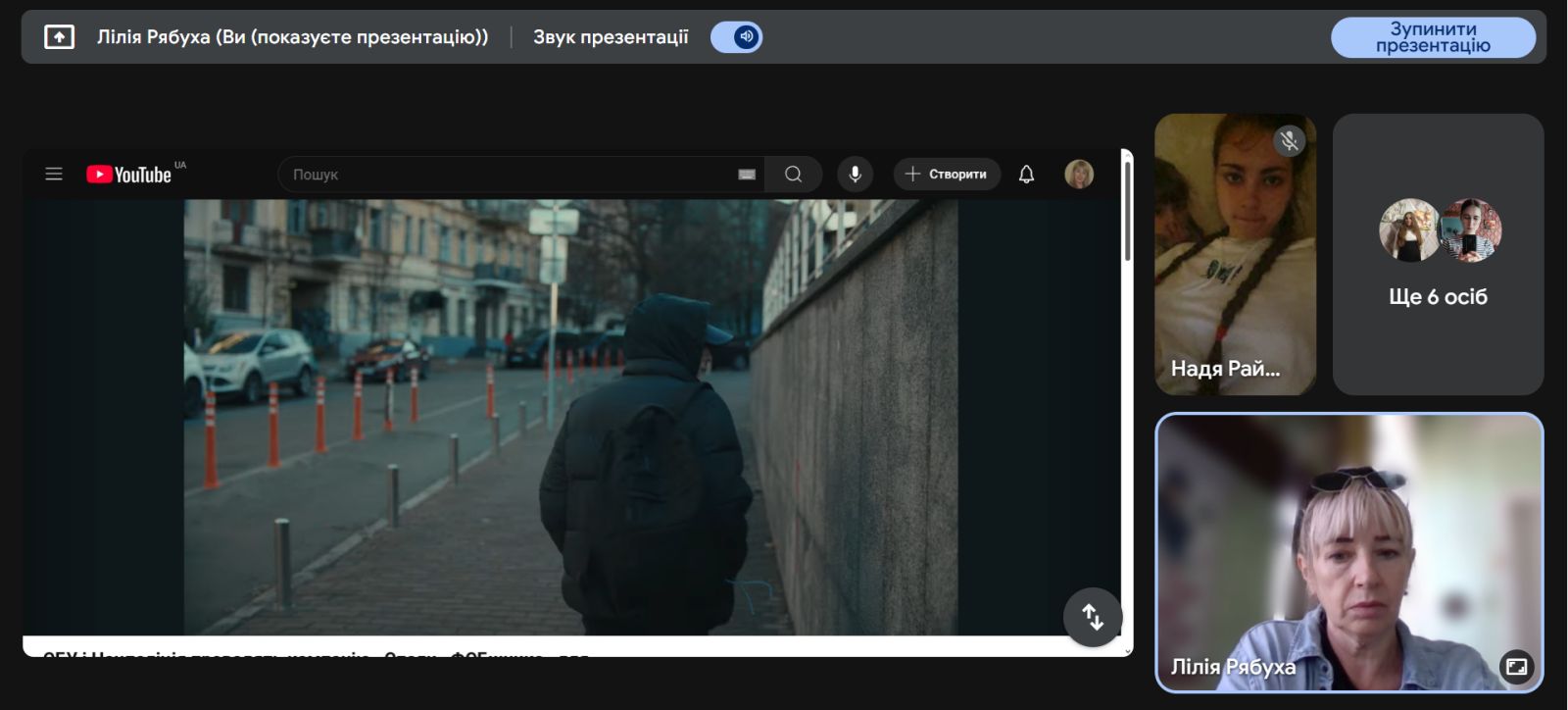Click the shared page vertical scrollbar

point(1127,213)
